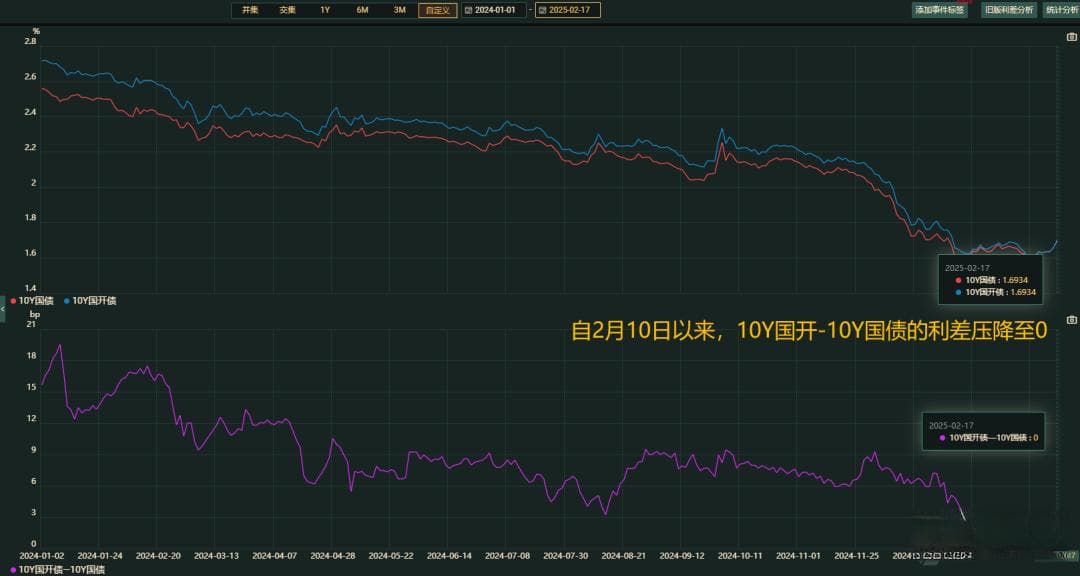Click the camera snapshot icon of lower chart
Screen dimensions: 1080x576
point(1071,320)
